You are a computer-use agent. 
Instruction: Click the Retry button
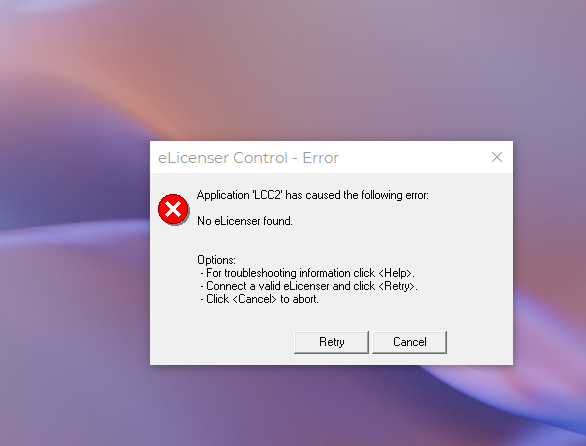tap(331, 342)
